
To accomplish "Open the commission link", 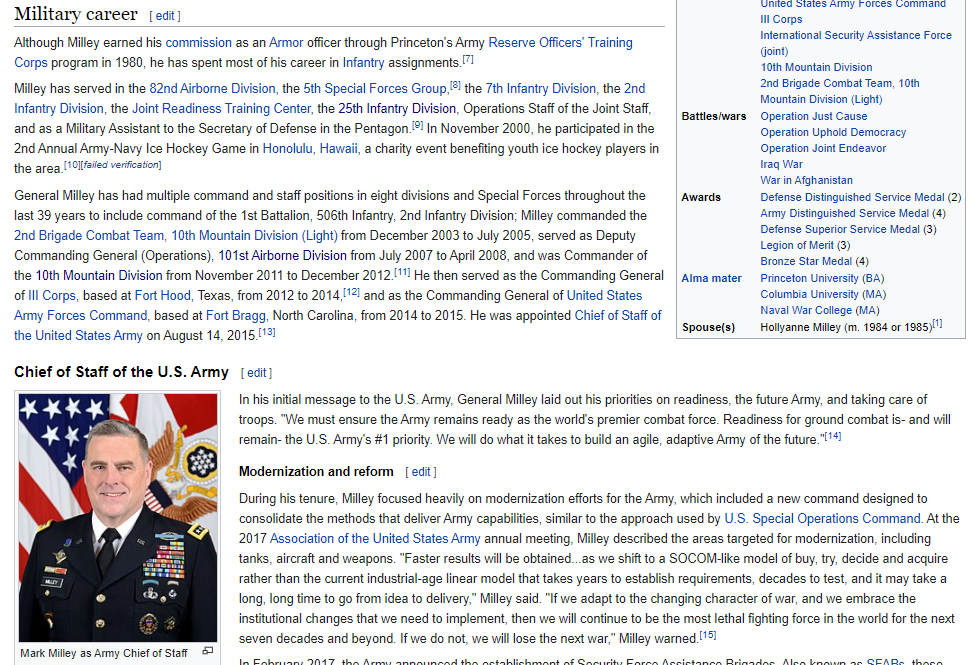I will coord(198,42).
